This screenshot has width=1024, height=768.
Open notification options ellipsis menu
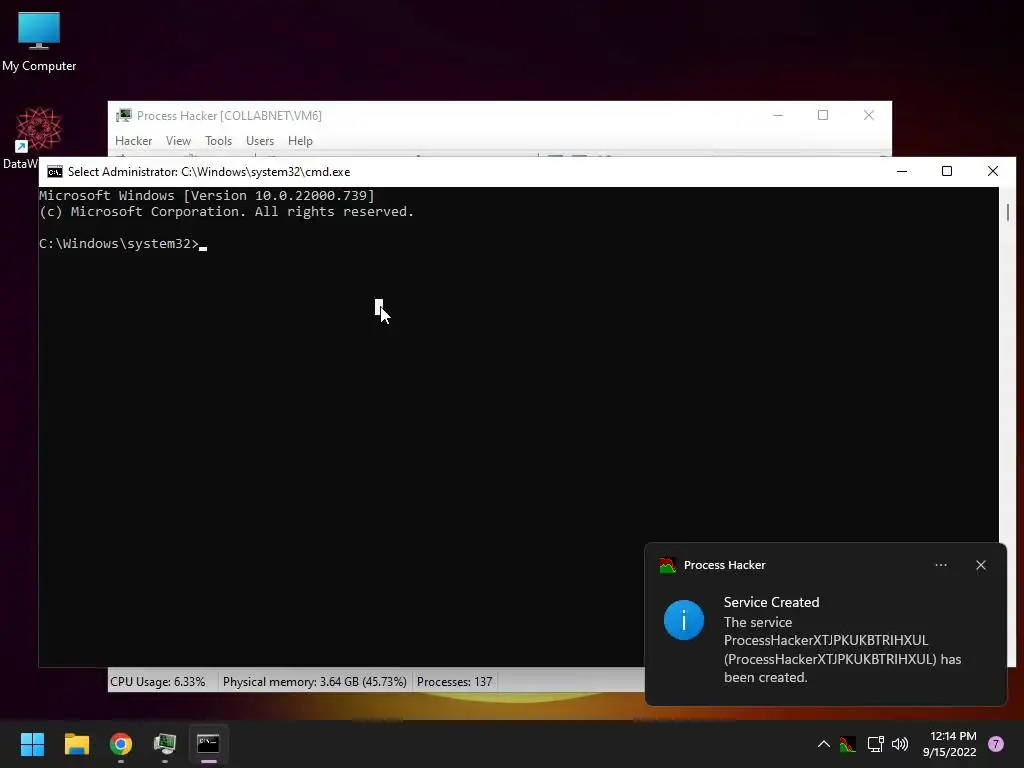[x=941, y=565]
